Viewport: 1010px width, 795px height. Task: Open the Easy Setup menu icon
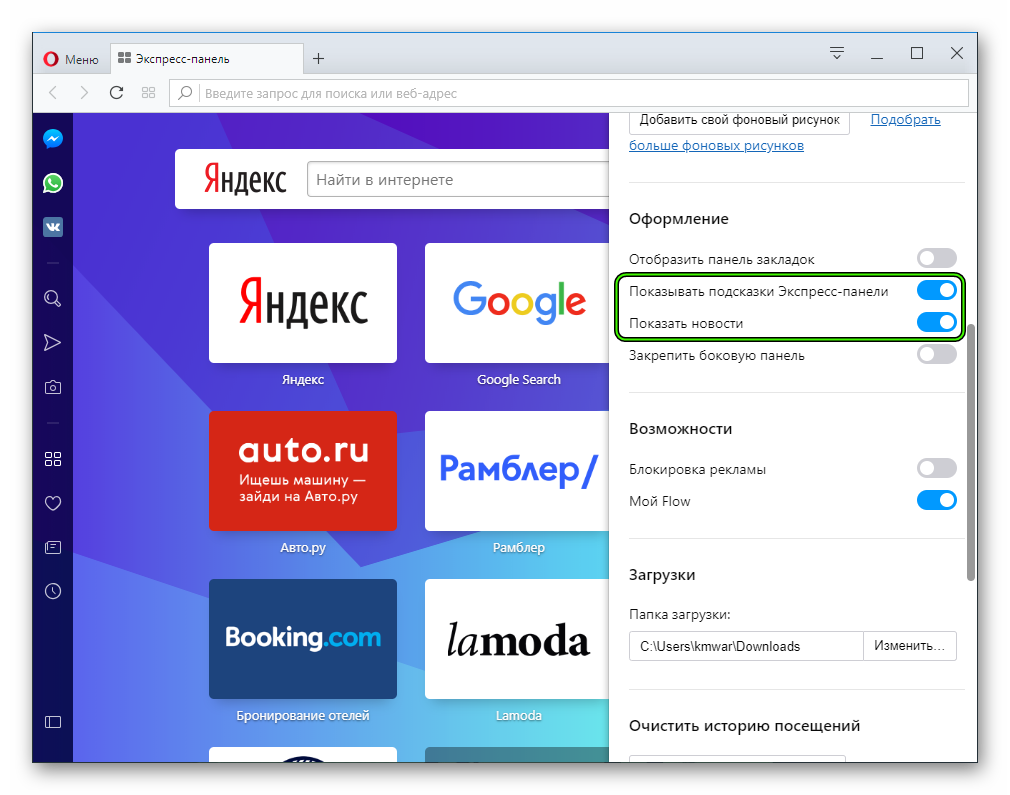(x=837, y=53)
